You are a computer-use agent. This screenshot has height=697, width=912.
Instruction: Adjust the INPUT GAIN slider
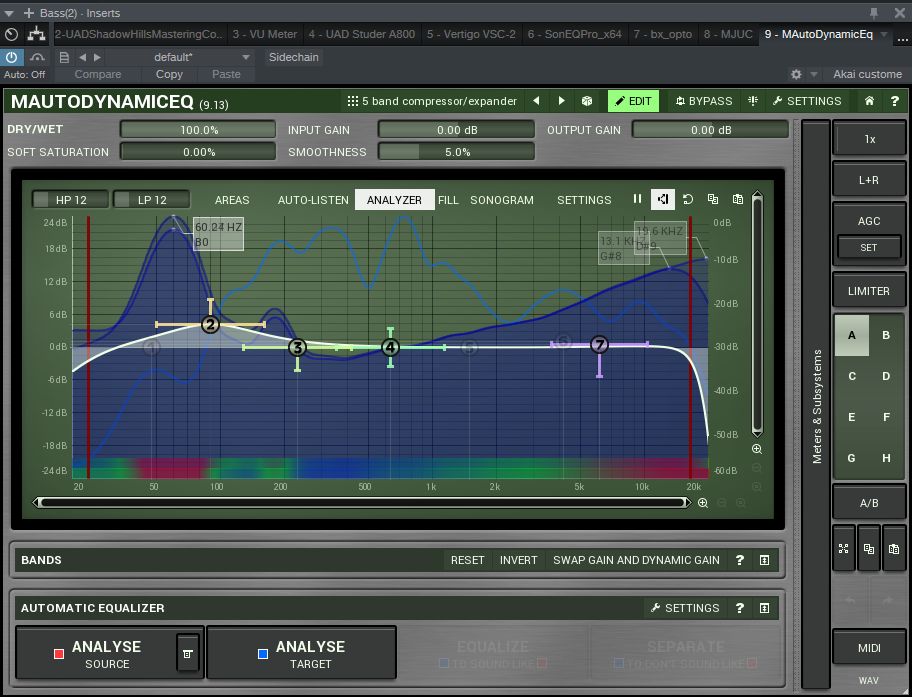pos(456,129)
